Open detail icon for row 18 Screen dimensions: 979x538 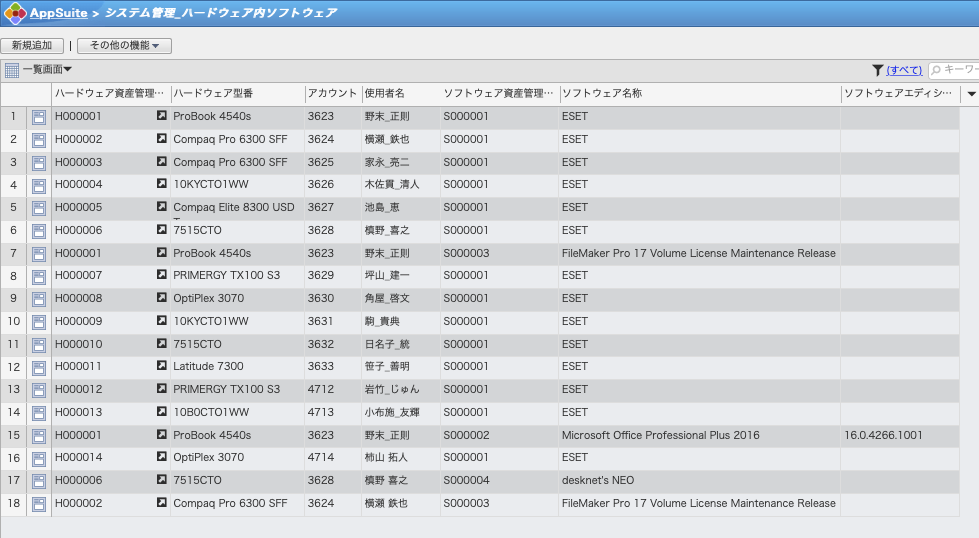39,504
